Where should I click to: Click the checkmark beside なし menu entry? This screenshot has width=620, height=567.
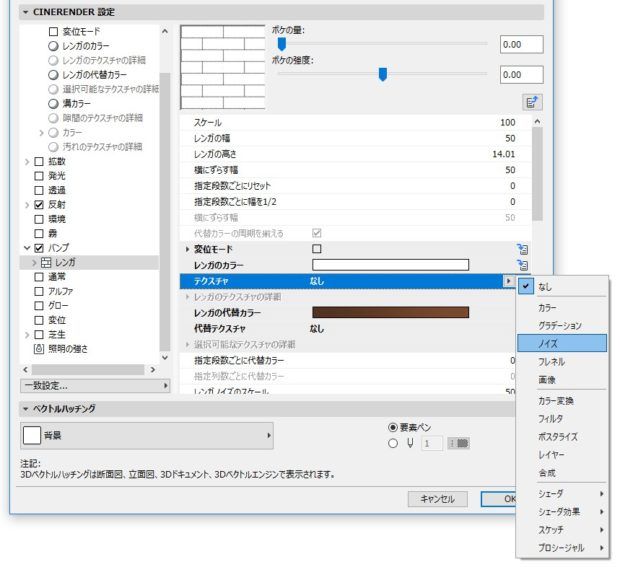pos(526,286)
